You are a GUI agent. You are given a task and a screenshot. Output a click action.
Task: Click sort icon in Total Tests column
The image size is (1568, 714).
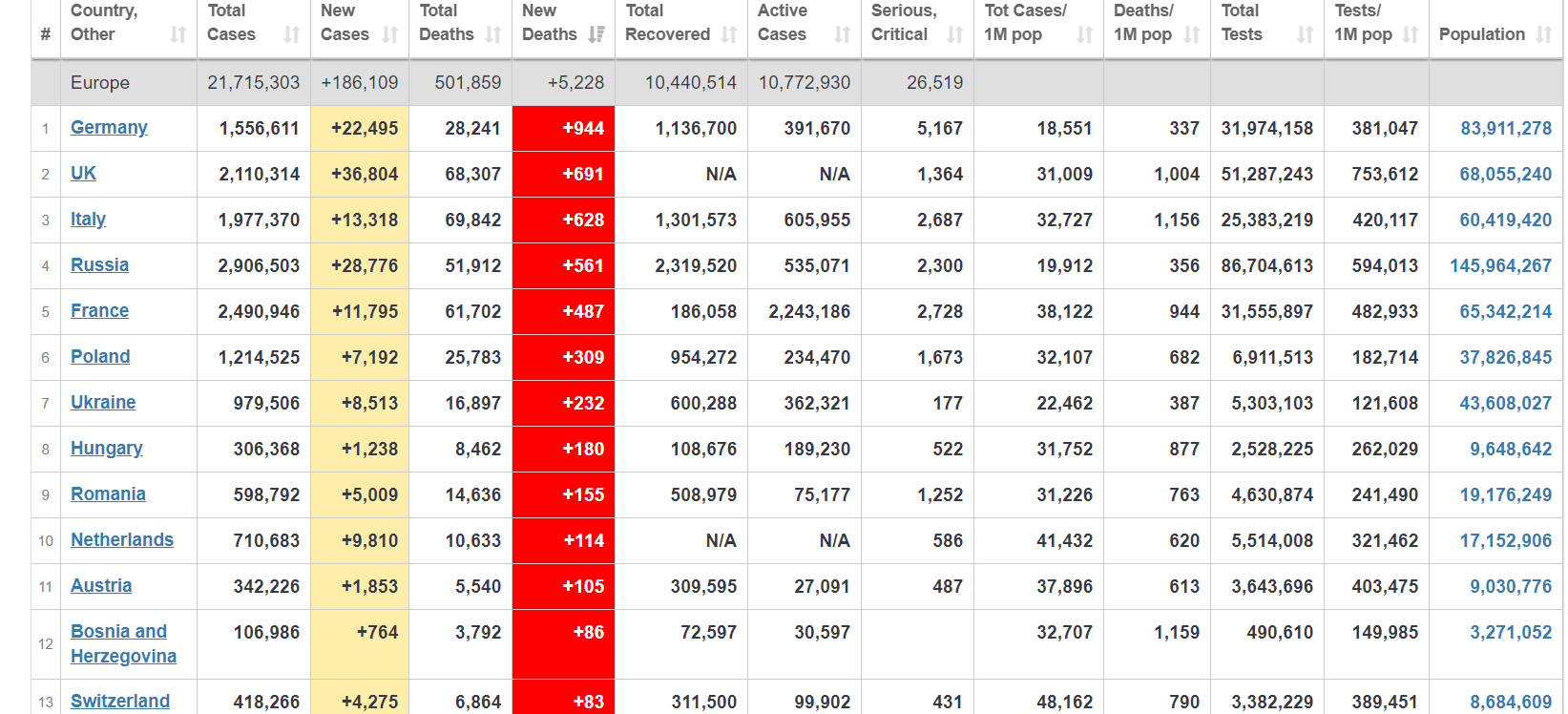pos(1305,35)
